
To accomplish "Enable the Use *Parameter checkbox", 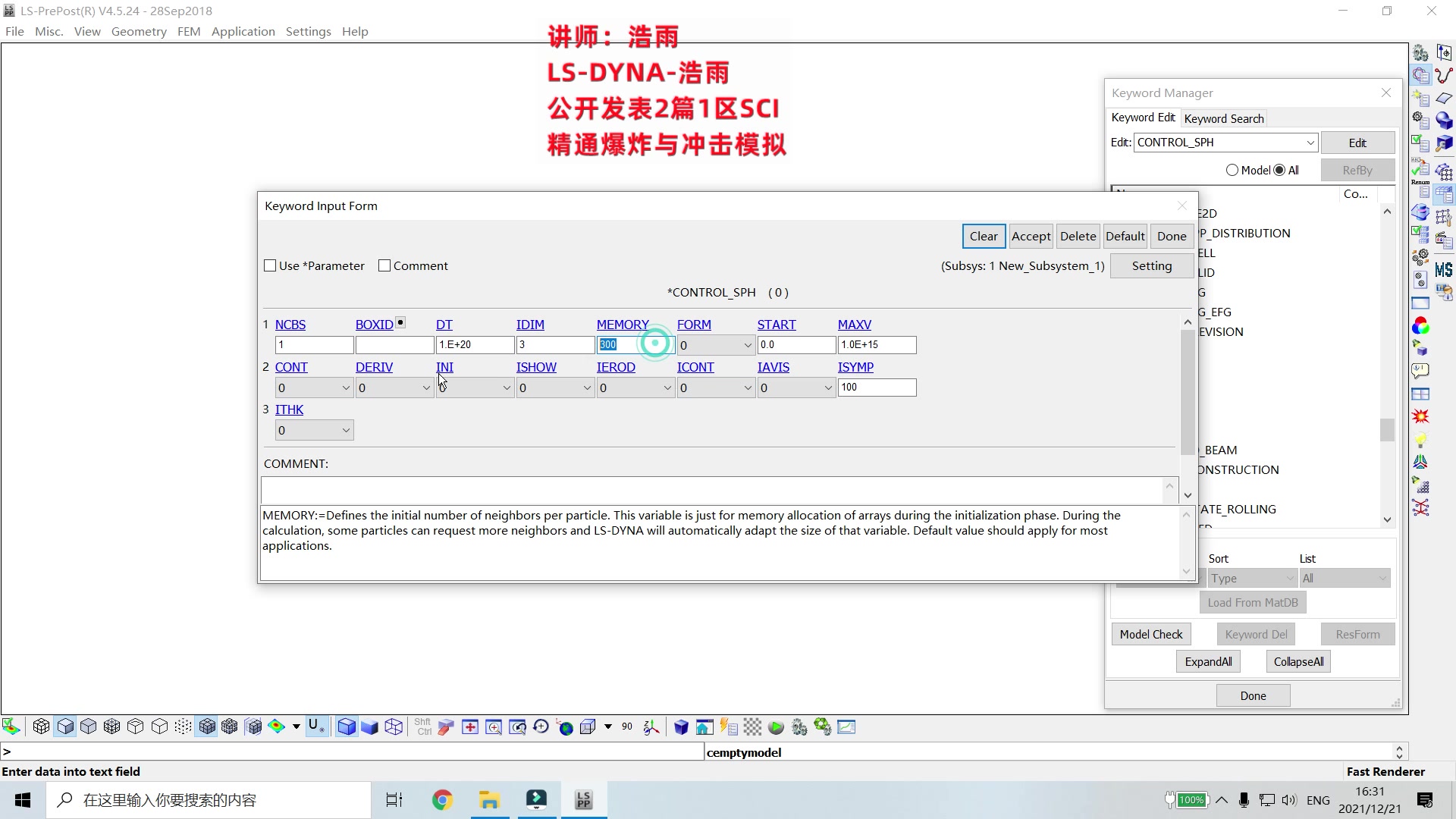I will 270,265.
